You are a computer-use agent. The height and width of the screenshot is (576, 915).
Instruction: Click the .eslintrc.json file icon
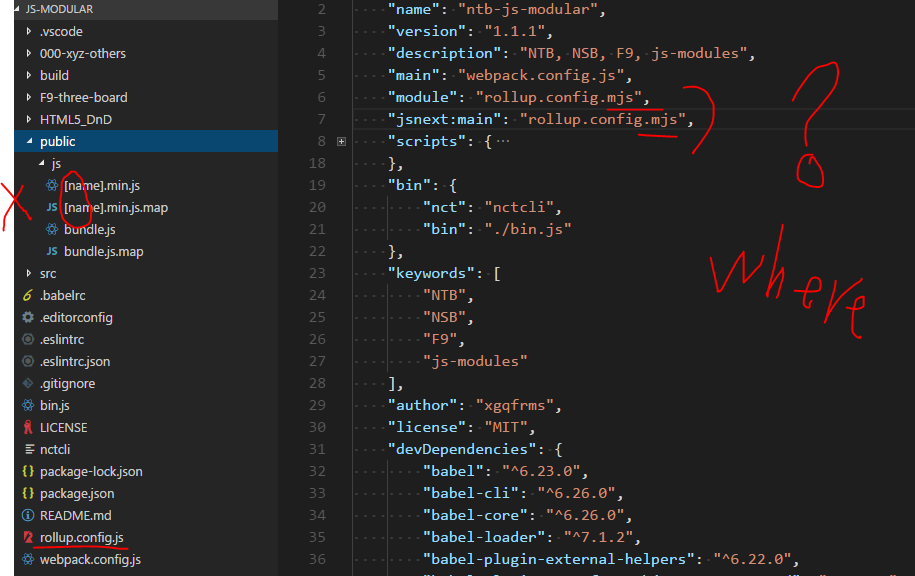pyautogui.click(x=27, y=361)
